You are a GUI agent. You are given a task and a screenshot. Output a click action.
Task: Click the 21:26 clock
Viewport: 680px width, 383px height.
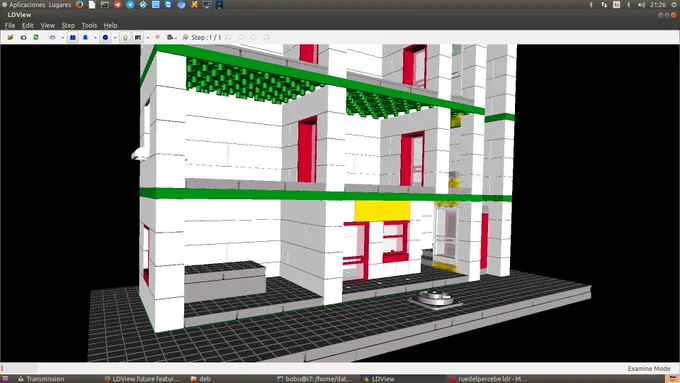point(658,5)
